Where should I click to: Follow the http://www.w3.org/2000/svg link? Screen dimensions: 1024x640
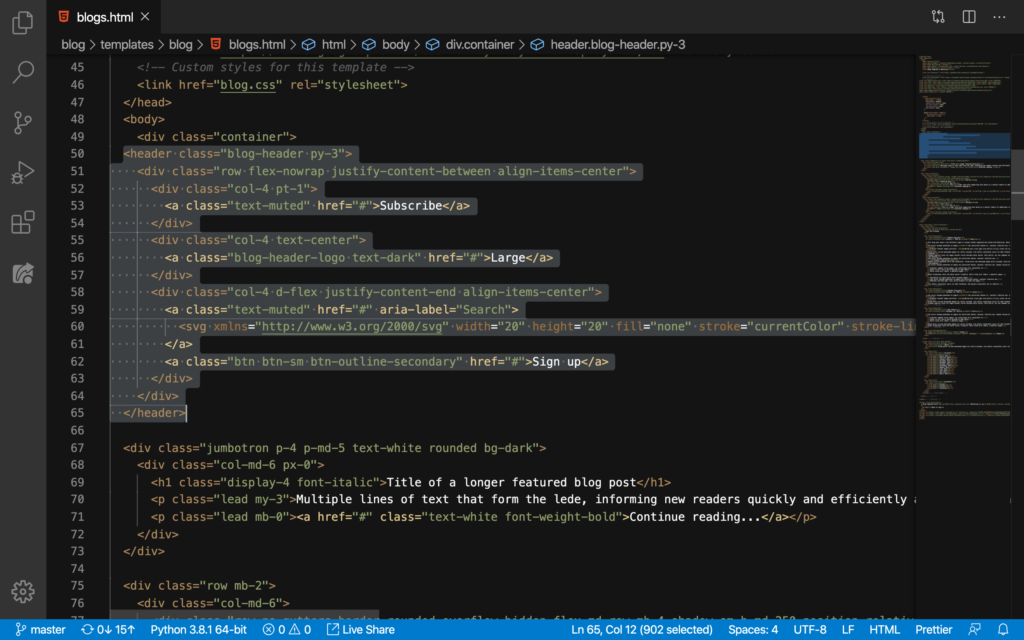[352, 327]
